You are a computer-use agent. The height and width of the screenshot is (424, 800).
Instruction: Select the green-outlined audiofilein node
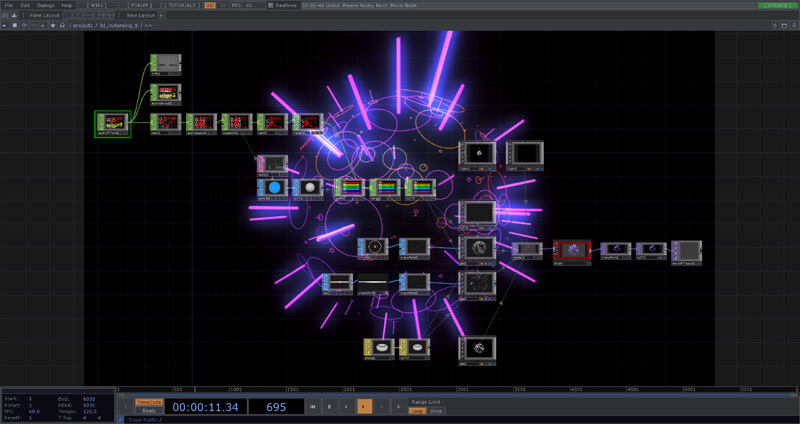point(113,124)
